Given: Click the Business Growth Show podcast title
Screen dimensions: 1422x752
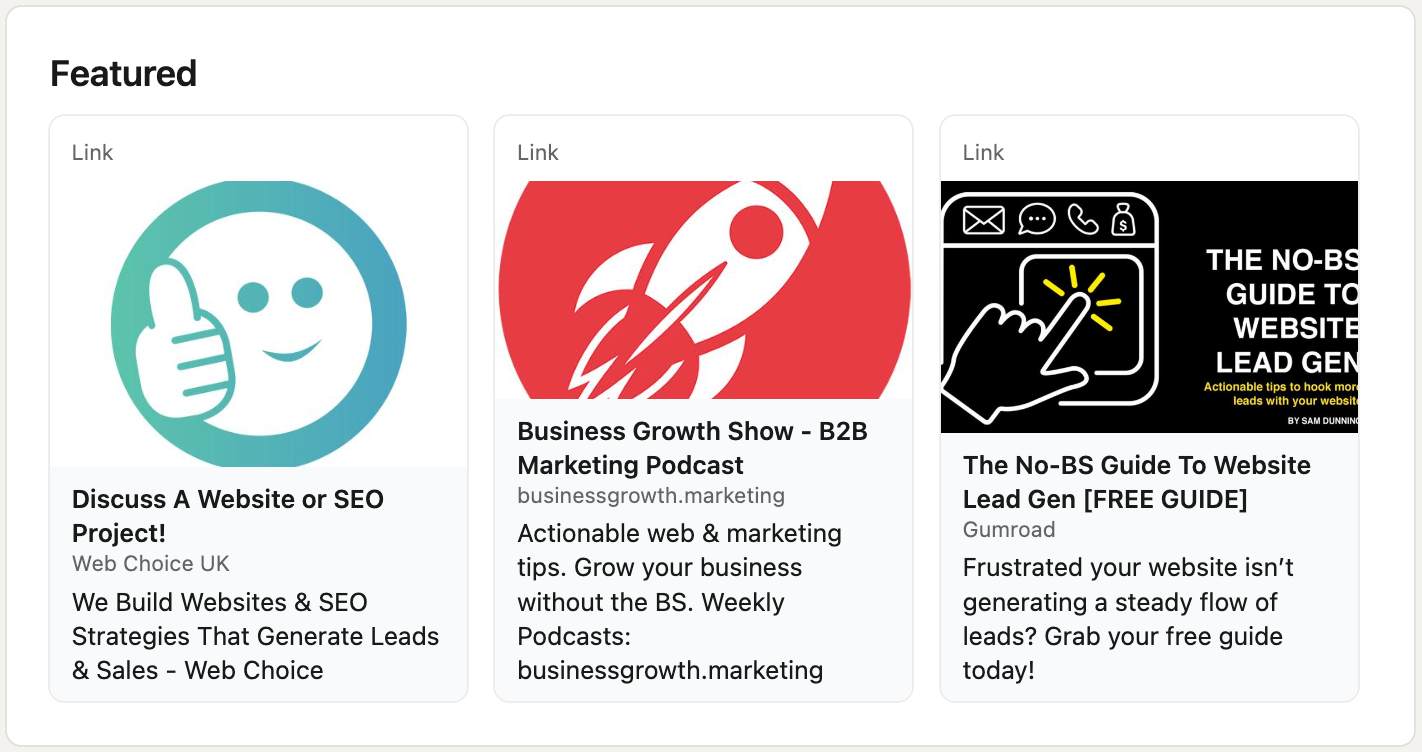Looking at the screenshot, I should (x=692, y=448).
